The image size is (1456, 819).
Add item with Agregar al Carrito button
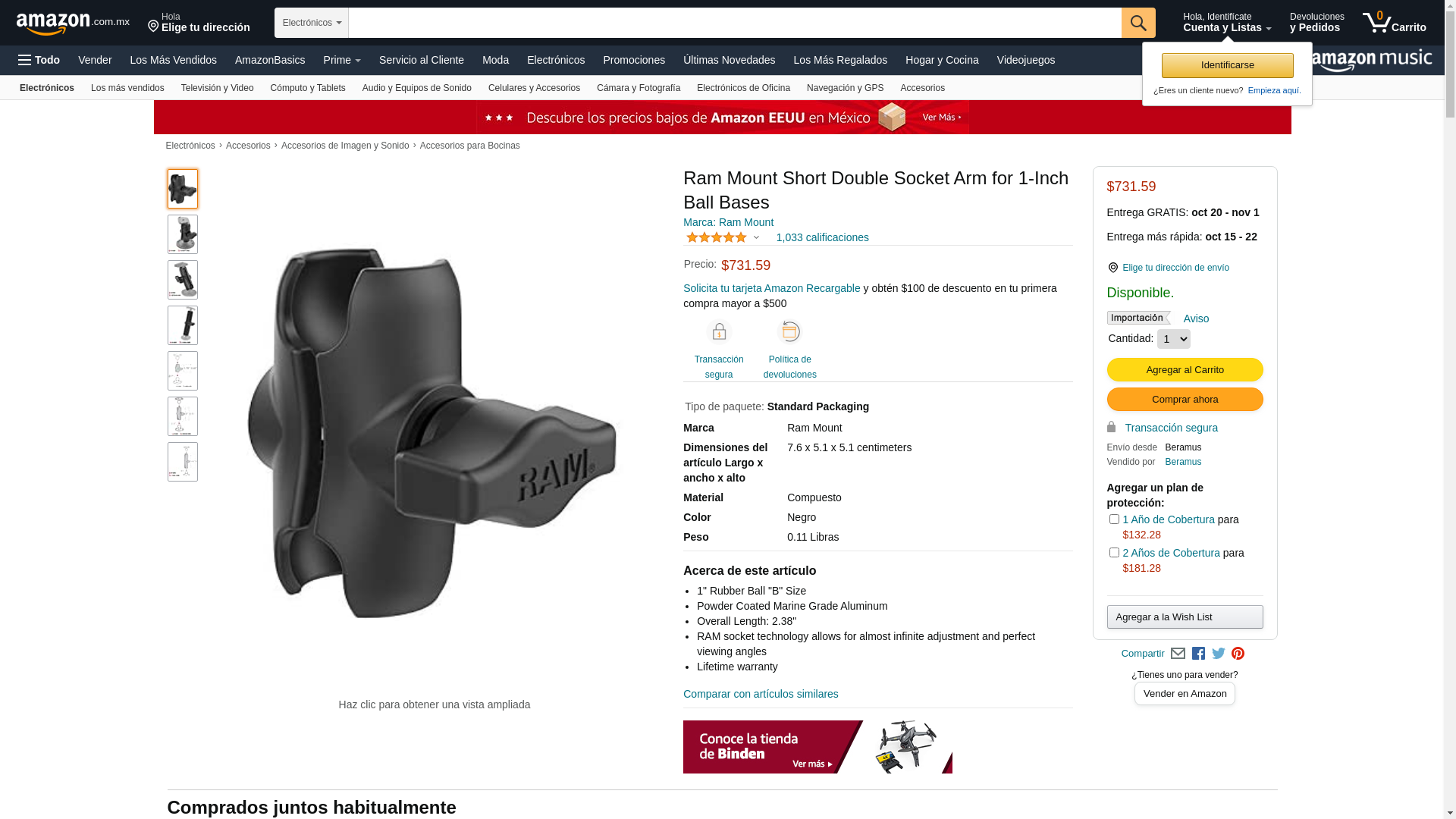[1185, 370]
